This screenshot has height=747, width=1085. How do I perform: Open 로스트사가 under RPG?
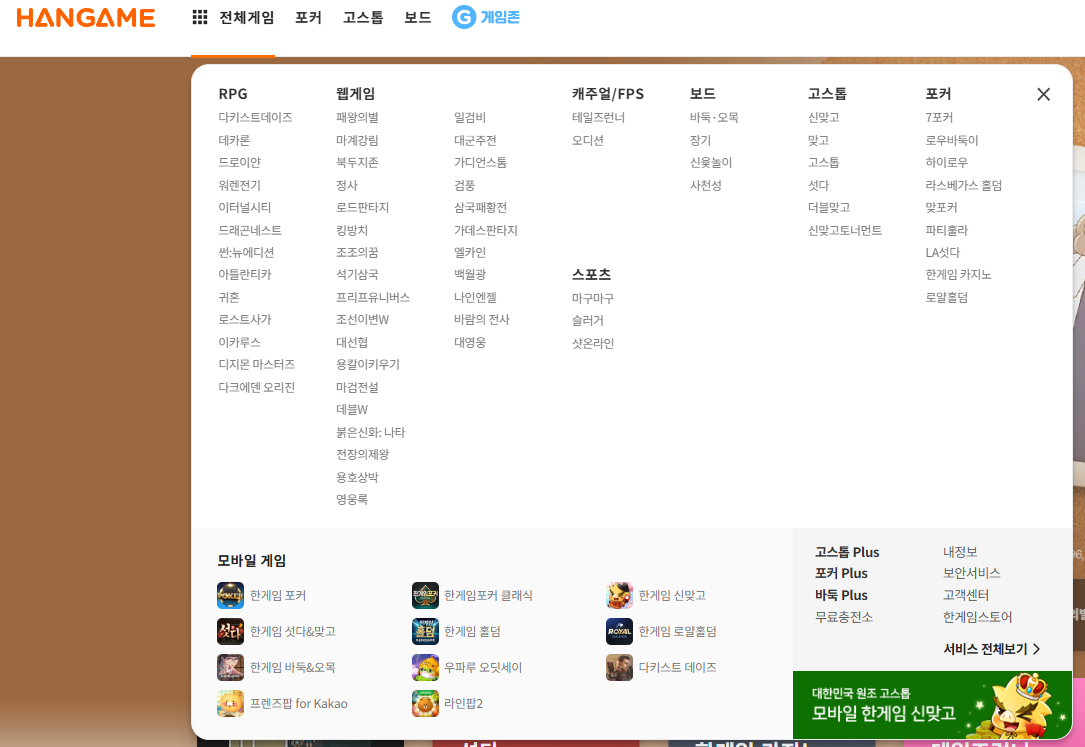pyautogui.click(x=245, y=320)
